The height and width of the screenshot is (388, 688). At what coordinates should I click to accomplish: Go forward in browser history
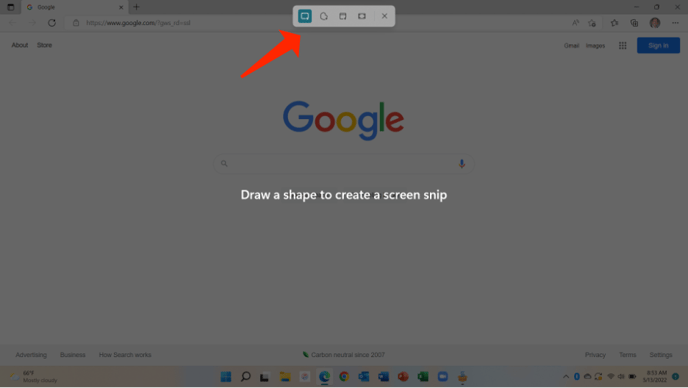click(x=32, y=23)
